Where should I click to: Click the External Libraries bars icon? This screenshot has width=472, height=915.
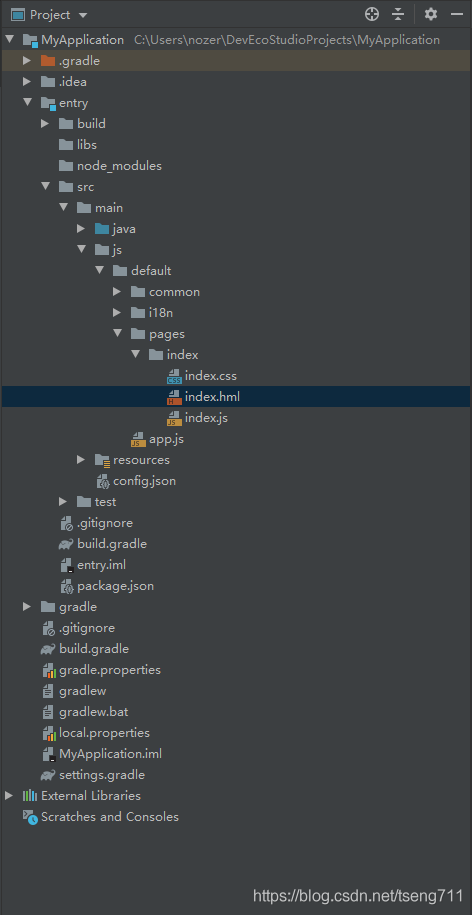coord(30,796)
